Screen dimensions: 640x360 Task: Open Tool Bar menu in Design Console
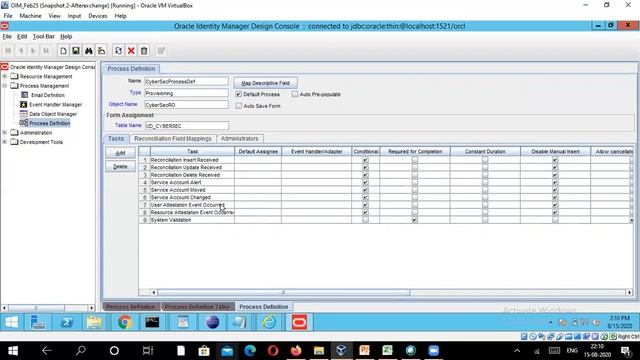click(44, 36)
